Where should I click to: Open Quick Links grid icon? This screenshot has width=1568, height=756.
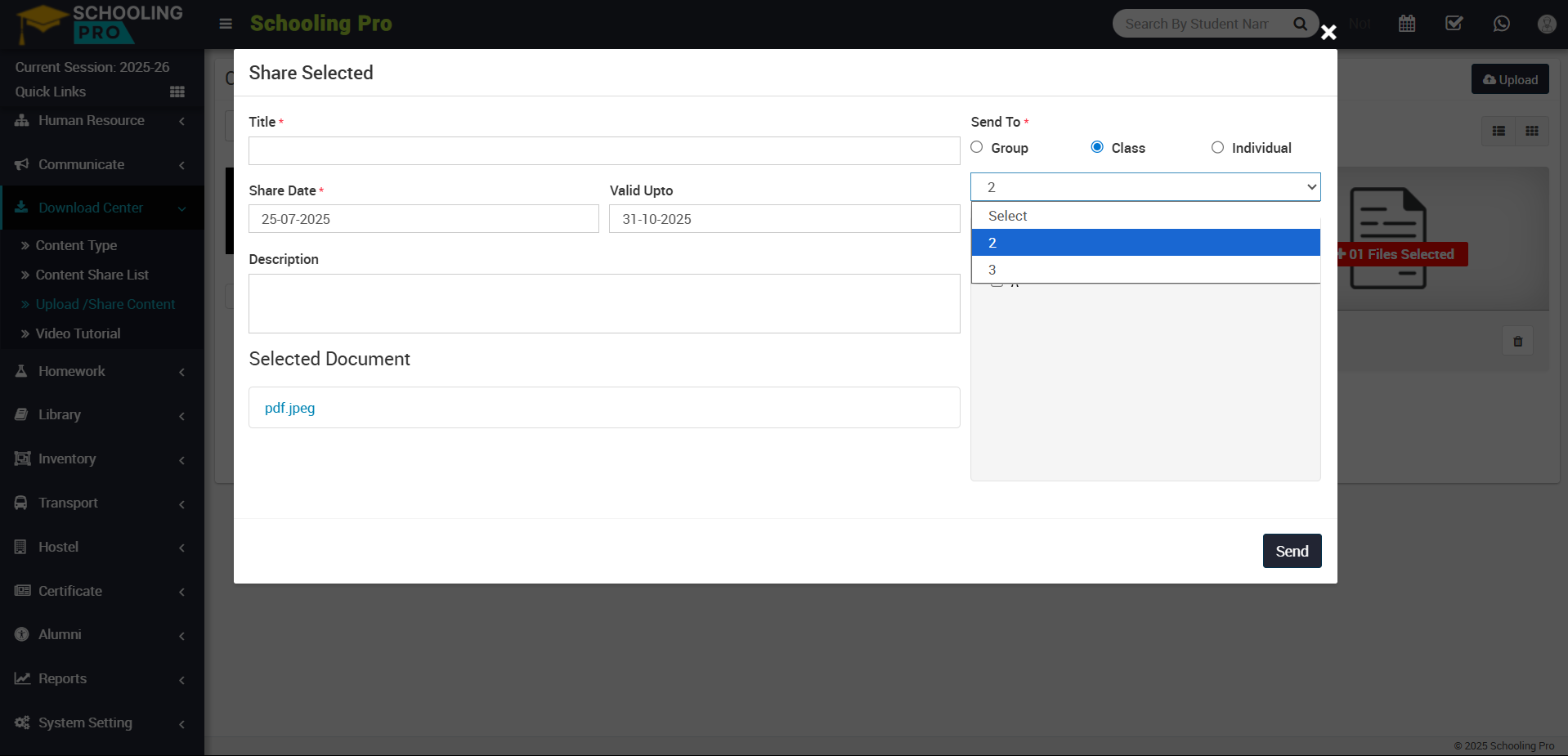coord(177,92)
